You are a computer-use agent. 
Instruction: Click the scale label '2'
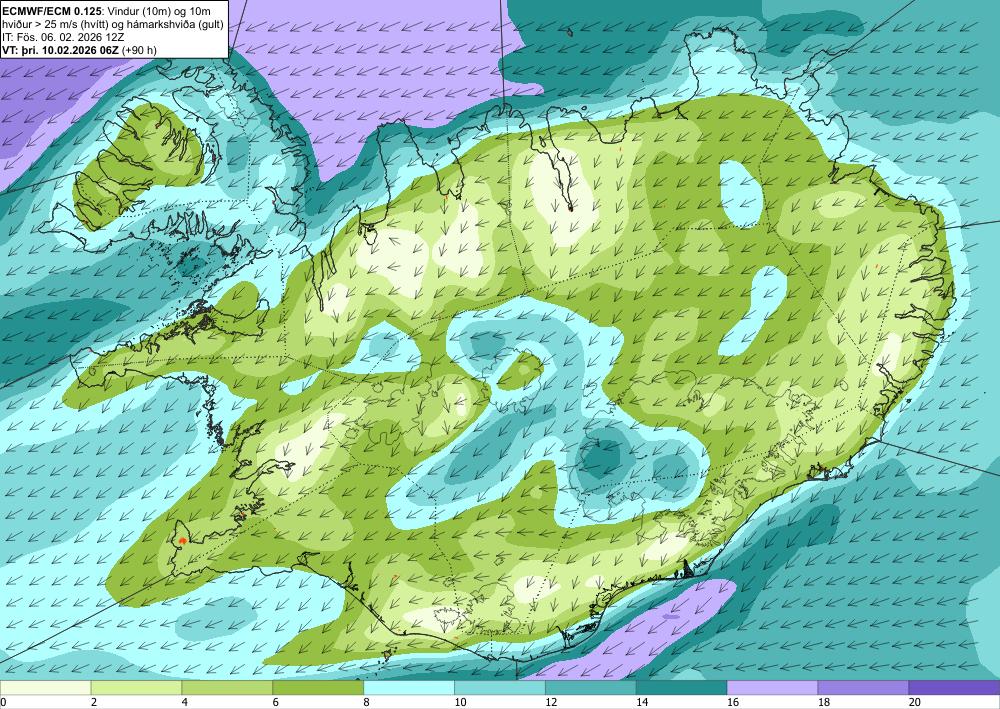[x=94, y=703]
